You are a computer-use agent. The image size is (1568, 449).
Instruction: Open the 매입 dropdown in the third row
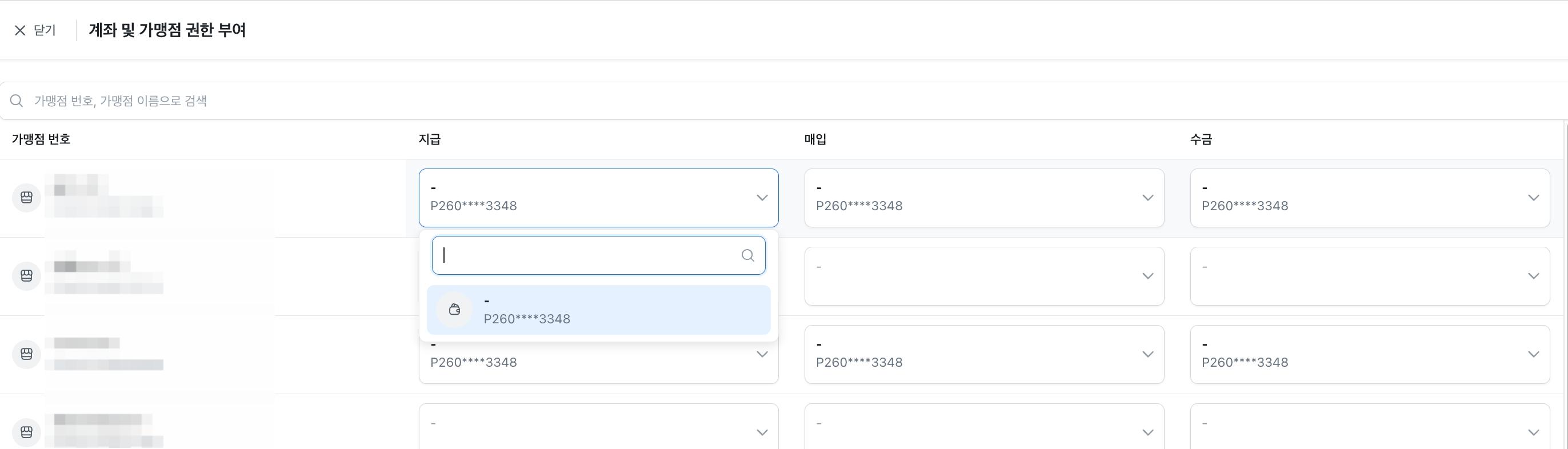pos(984,354)
